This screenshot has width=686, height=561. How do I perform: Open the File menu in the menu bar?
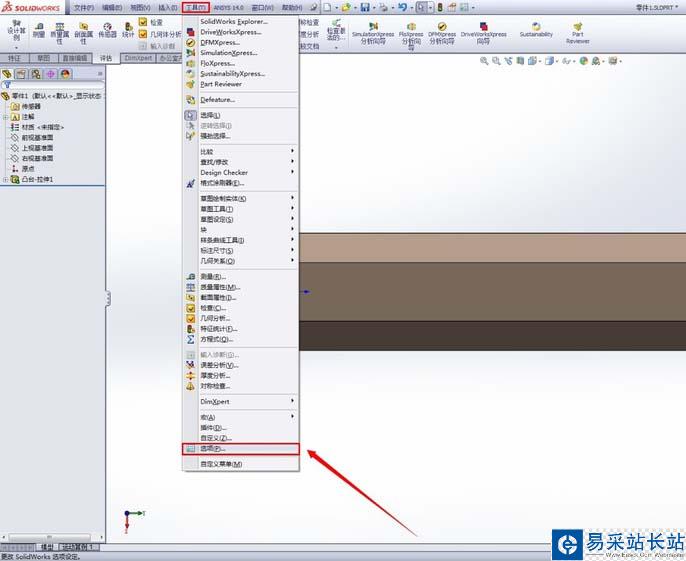click(x=84, y=7)
